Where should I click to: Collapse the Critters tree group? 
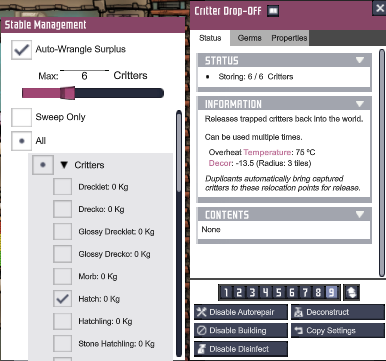[64, 165]
